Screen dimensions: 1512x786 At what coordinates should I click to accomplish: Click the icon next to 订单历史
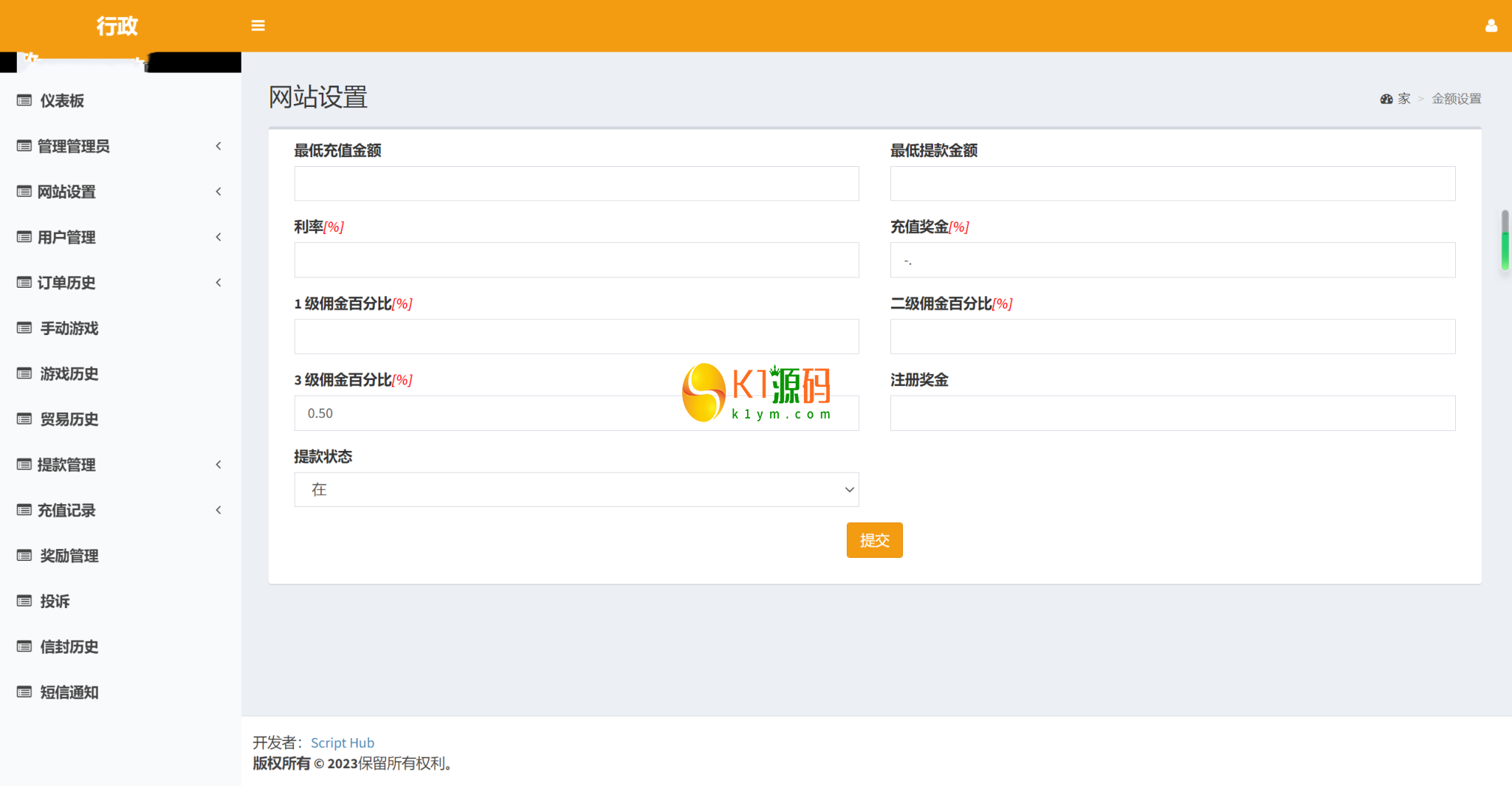point(24,283)
